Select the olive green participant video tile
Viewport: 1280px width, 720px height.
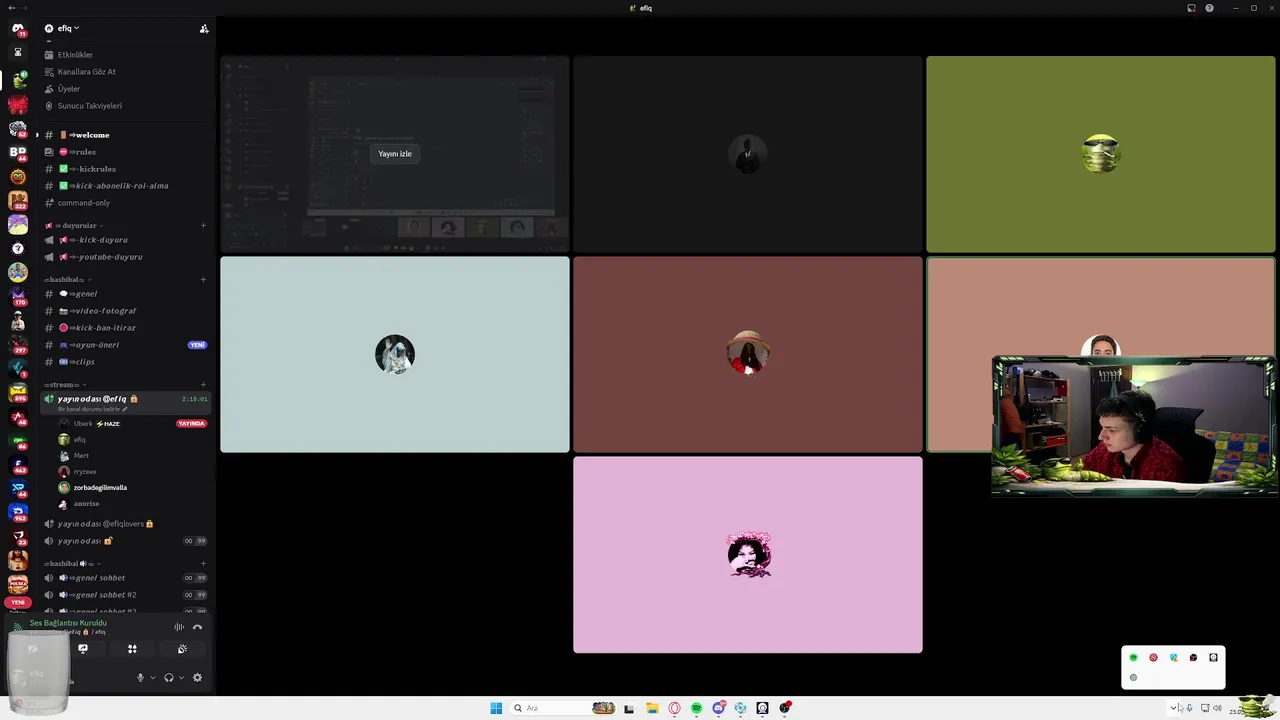pos(1100,154)
